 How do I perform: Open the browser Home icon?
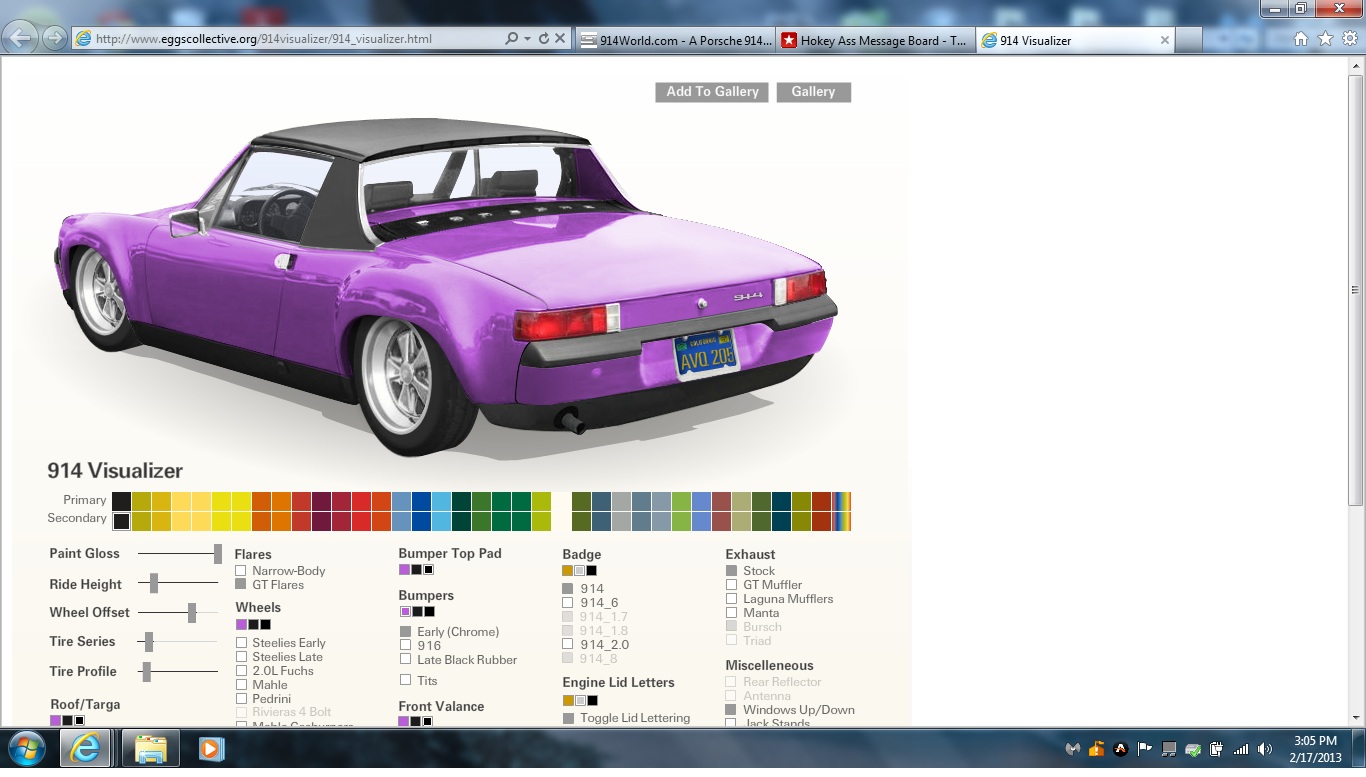[1301, 39]
